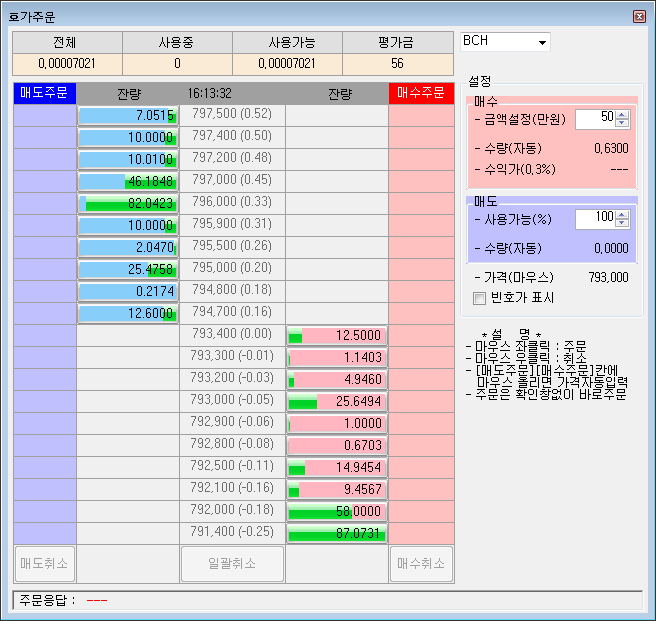Click price 794,800 (0.18)
Image resolution: width=656 pixels, height=621 pixels.
click(232, 290)
